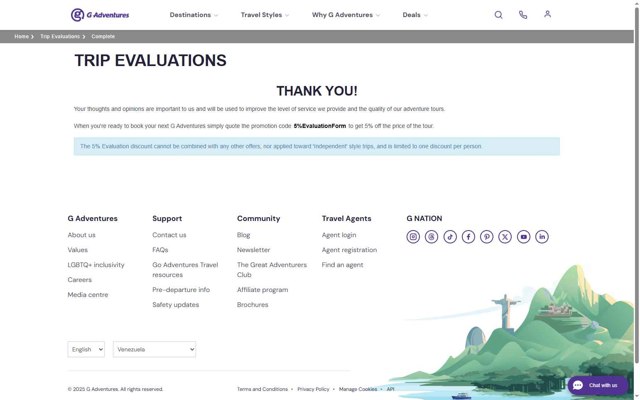Screen dimensions: 640x400
Task: Open G Nation Pinterest icon
Action: (487, 237)
